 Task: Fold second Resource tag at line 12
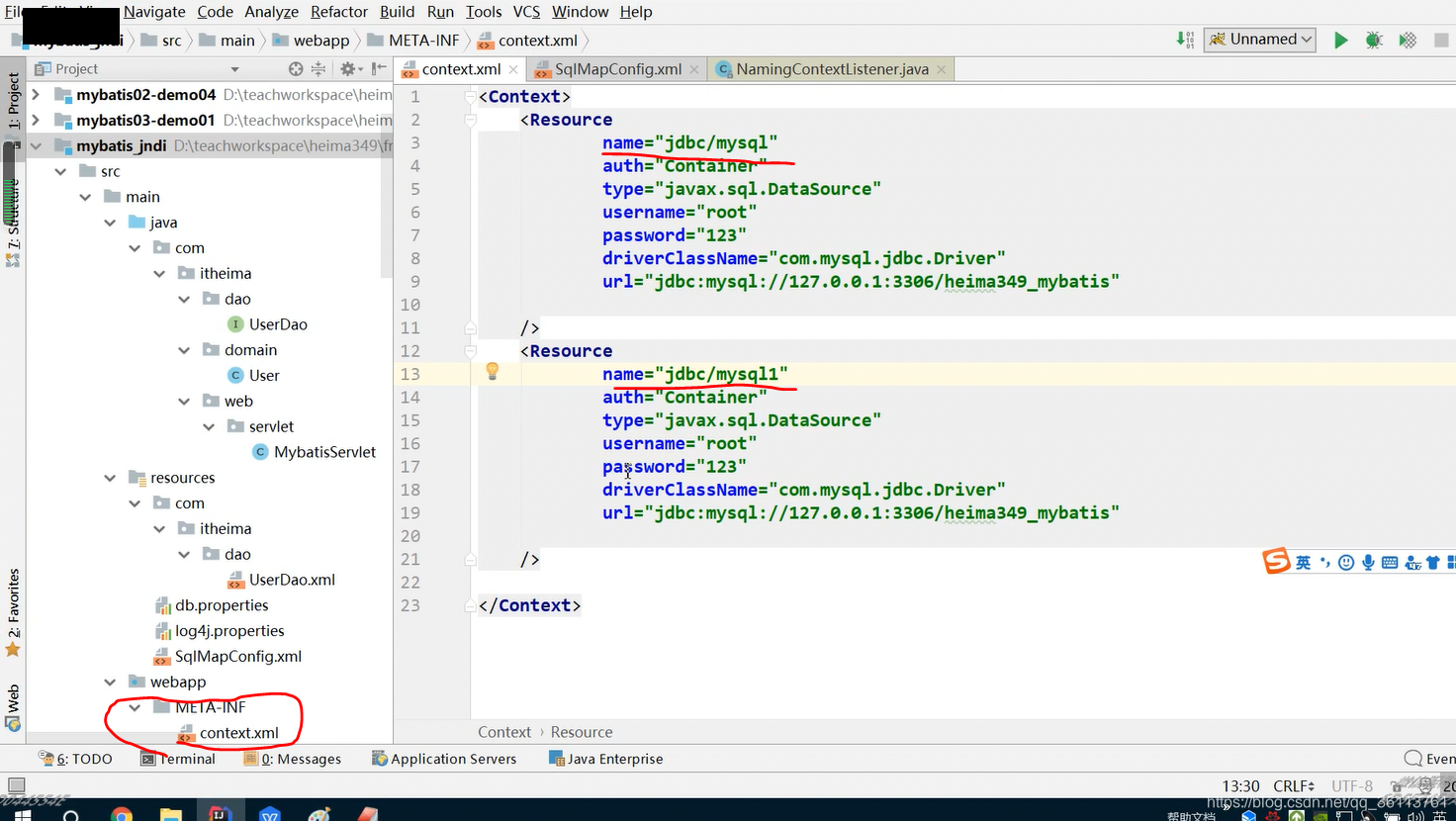point(470,350)
